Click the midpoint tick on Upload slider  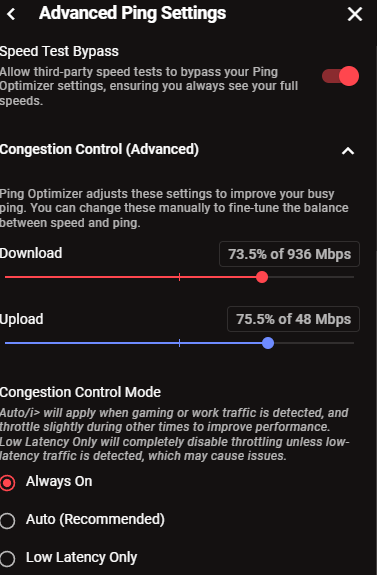pyautogui.click(x=179, y=343)
